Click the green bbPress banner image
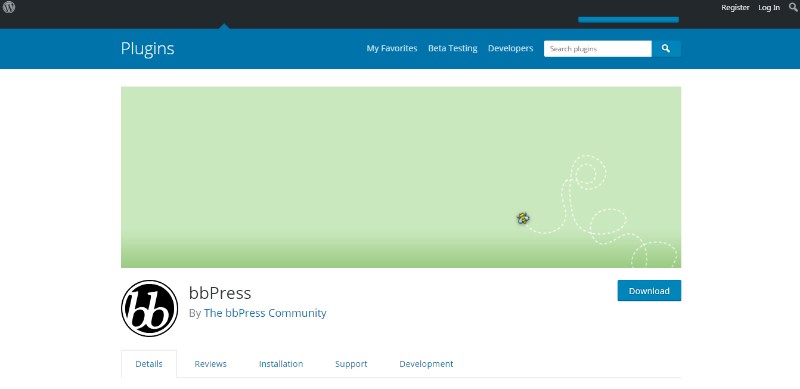This screenshot has height=389, width=800. click(x=401, y=177)
